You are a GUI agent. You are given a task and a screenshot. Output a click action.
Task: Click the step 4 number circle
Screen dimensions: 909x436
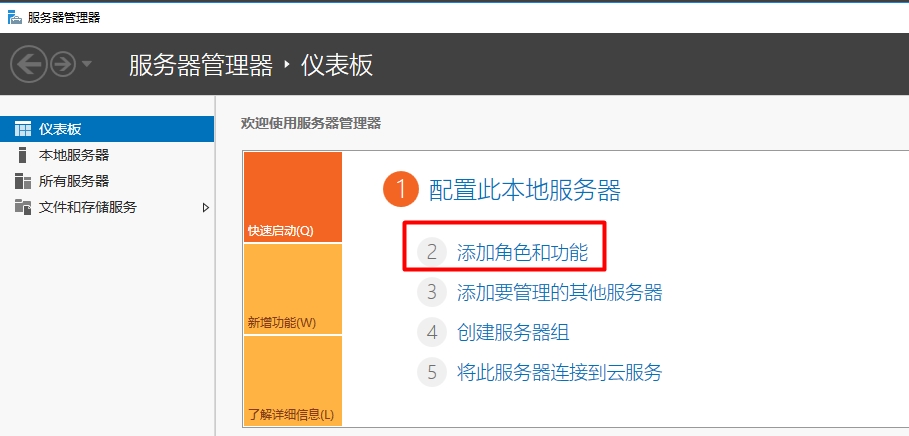point(432,332)
